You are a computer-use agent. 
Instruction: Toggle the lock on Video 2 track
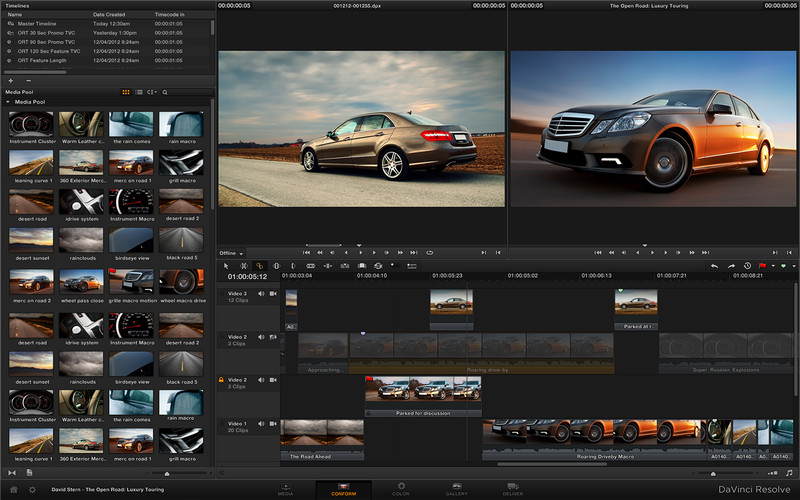tap(221, 380)
